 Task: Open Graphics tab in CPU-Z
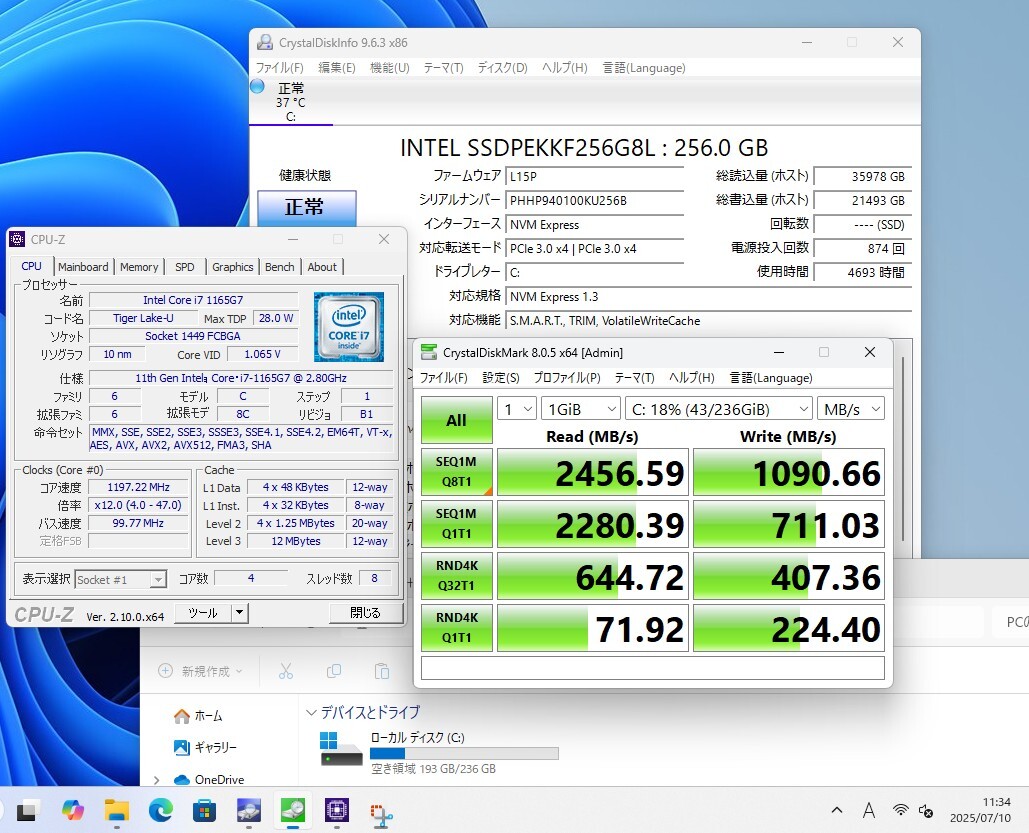(x=232, y=267)
